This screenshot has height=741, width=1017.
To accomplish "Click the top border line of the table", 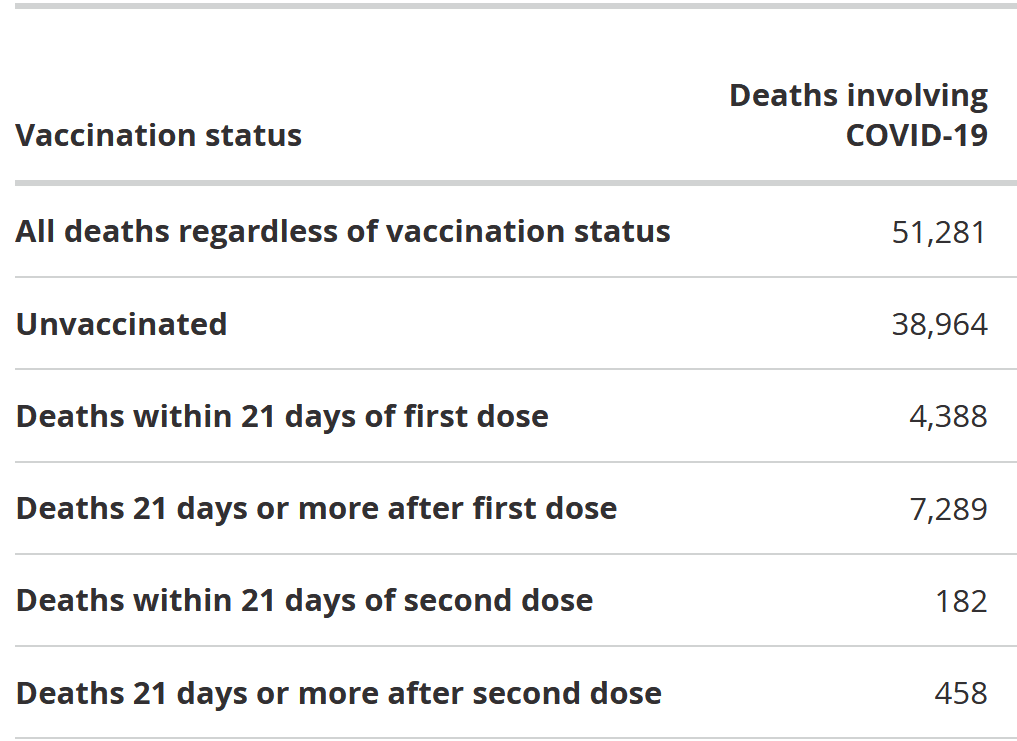I will (x=516, y=6).
